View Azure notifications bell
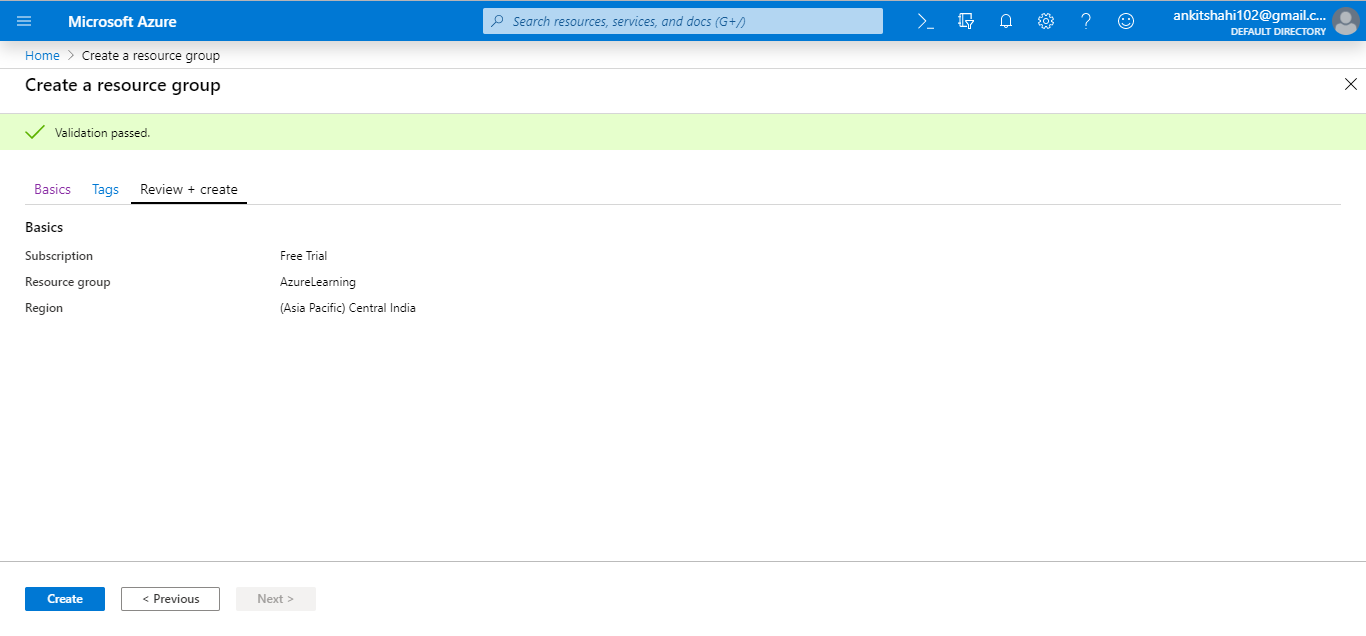The image size is (1366, 636). [x=1006, y=20]
